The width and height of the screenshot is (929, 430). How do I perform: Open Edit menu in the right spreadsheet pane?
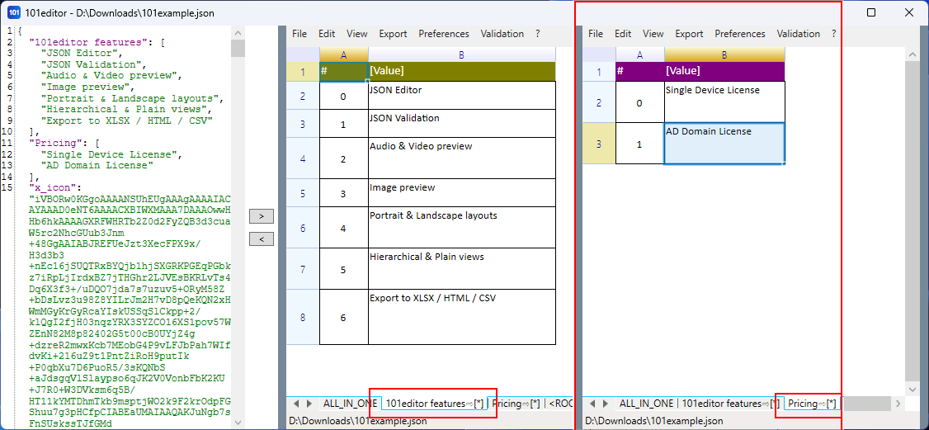point(623,34)
